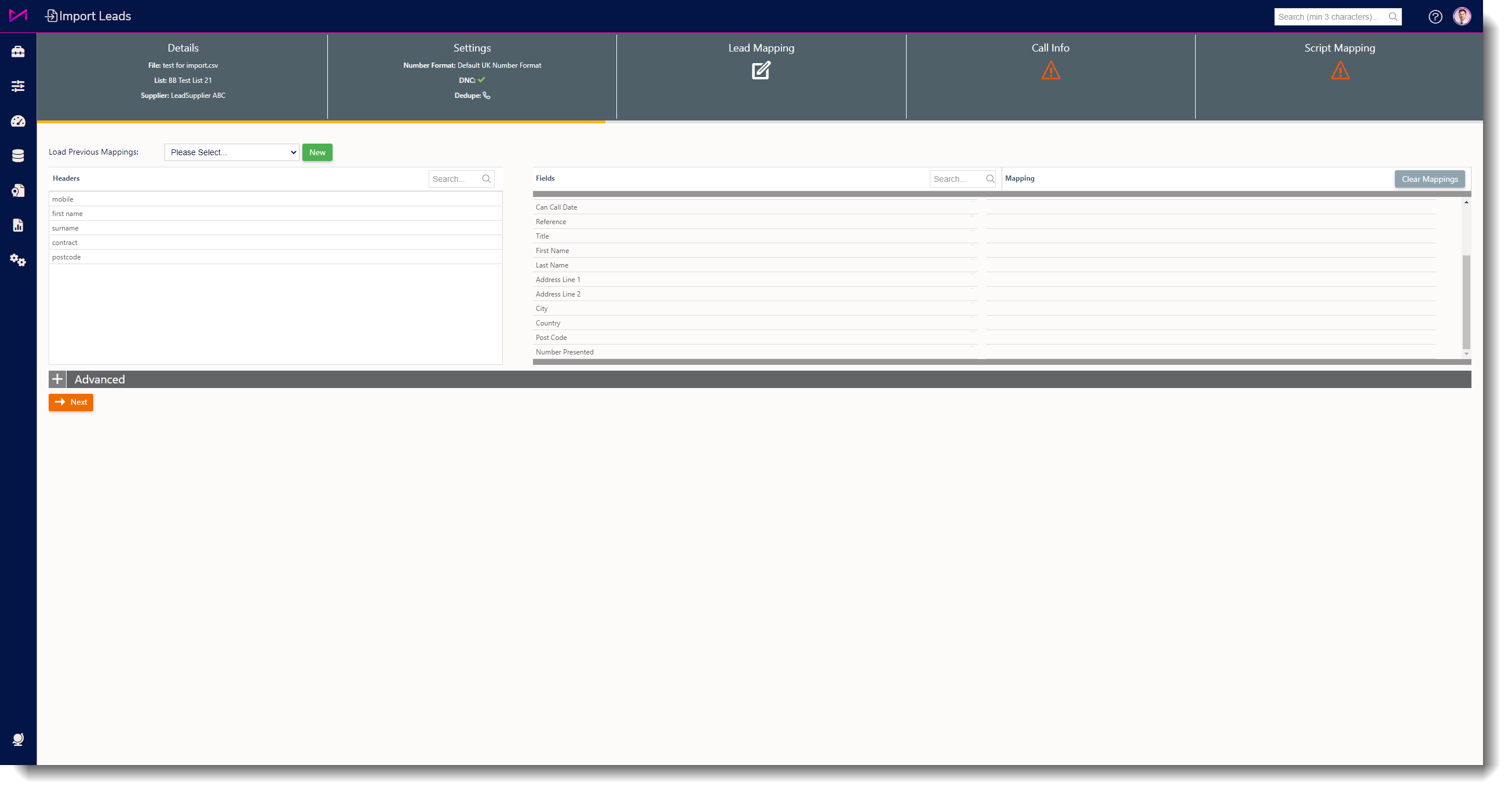Open the user profile avatar

pos(1462,16)
